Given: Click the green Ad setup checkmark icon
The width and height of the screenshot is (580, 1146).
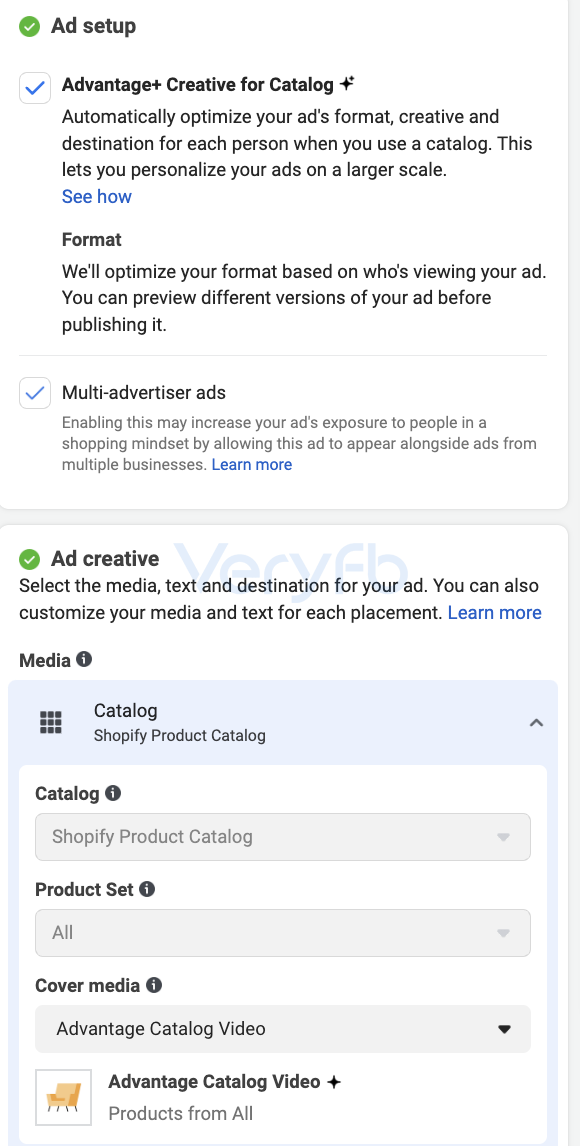Looking at the screenshot, I should click(29, 27).
